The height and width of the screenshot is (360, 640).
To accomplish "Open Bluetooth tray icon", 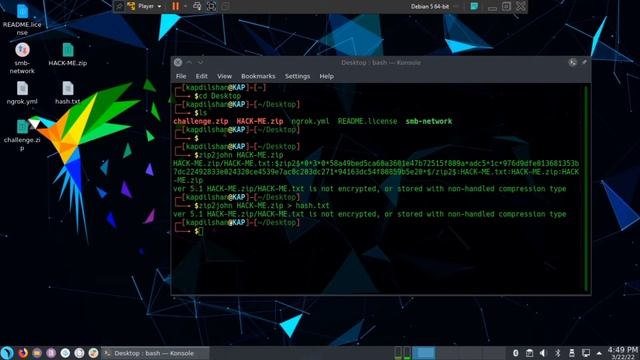I will click(x=557, y=353).
